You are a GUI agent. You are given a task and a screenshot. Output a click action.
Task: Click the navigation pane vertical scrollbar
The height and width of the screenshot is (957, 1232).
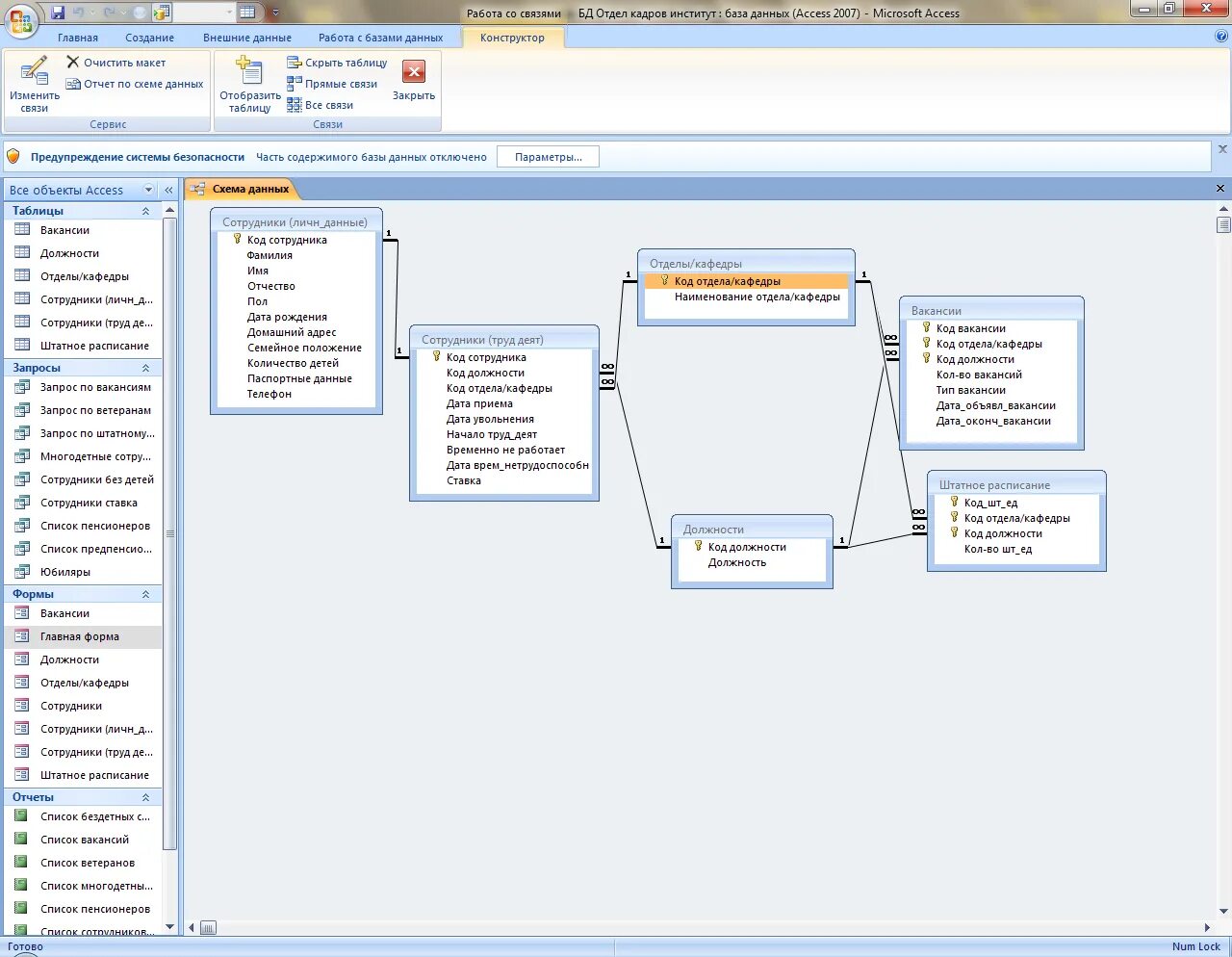[x=170, y=534]
